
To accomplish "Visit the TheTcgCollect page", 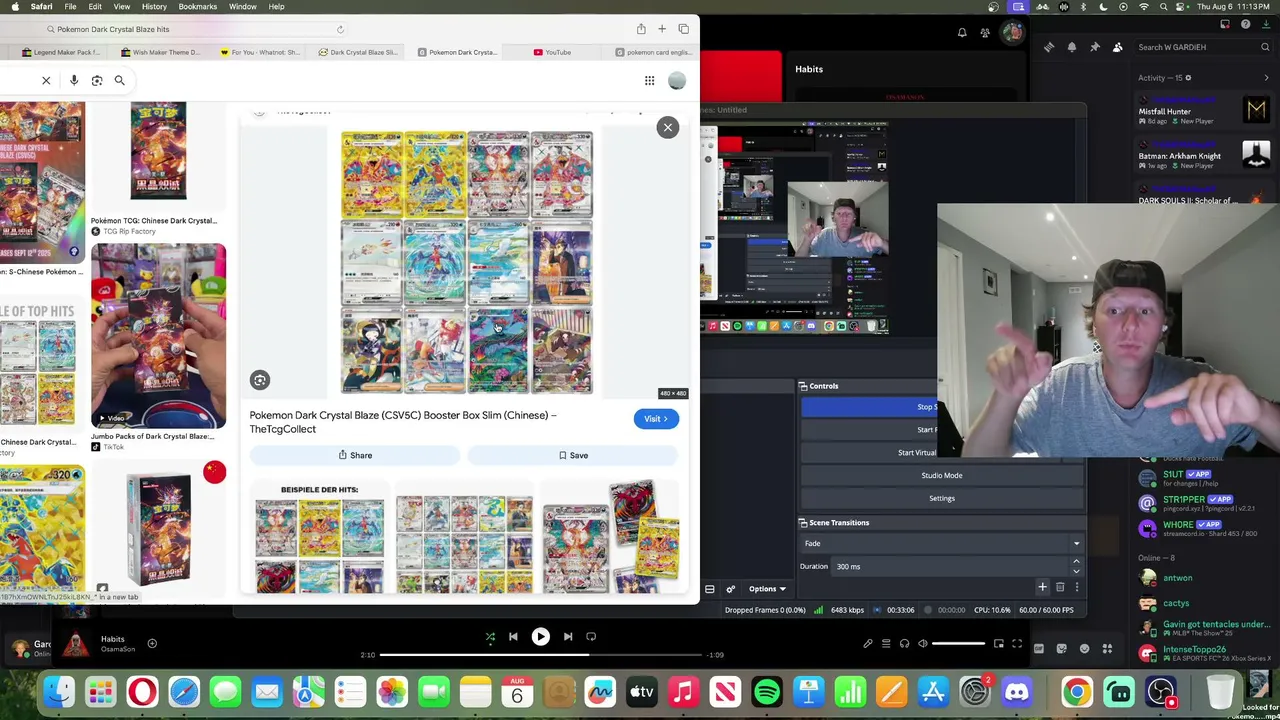I will coord(656,419).
